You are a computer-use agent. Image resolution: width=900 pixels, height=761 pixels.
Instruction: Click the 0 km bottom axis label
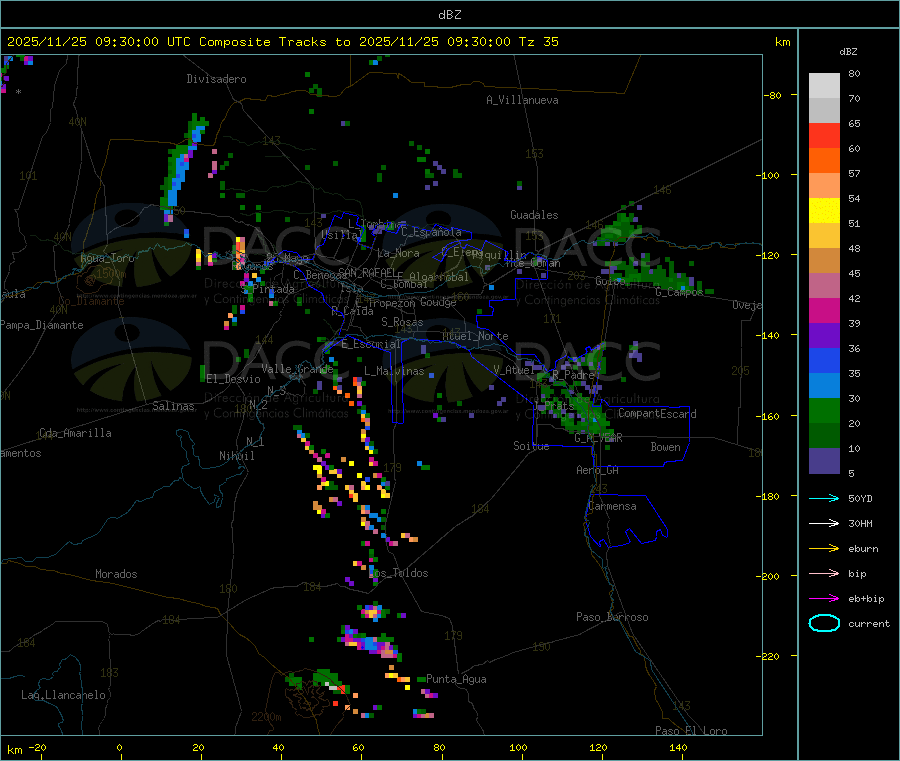[119, 747]
